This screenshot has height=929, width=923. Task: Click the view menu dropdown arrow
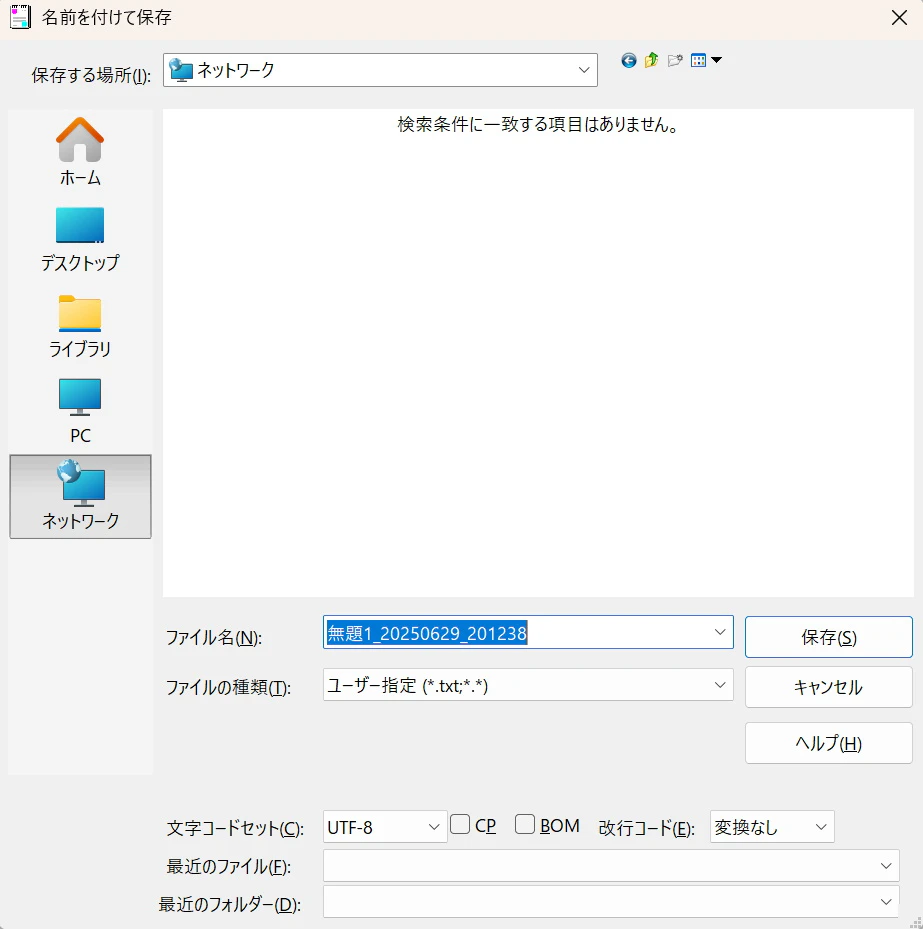coord(716,60)
